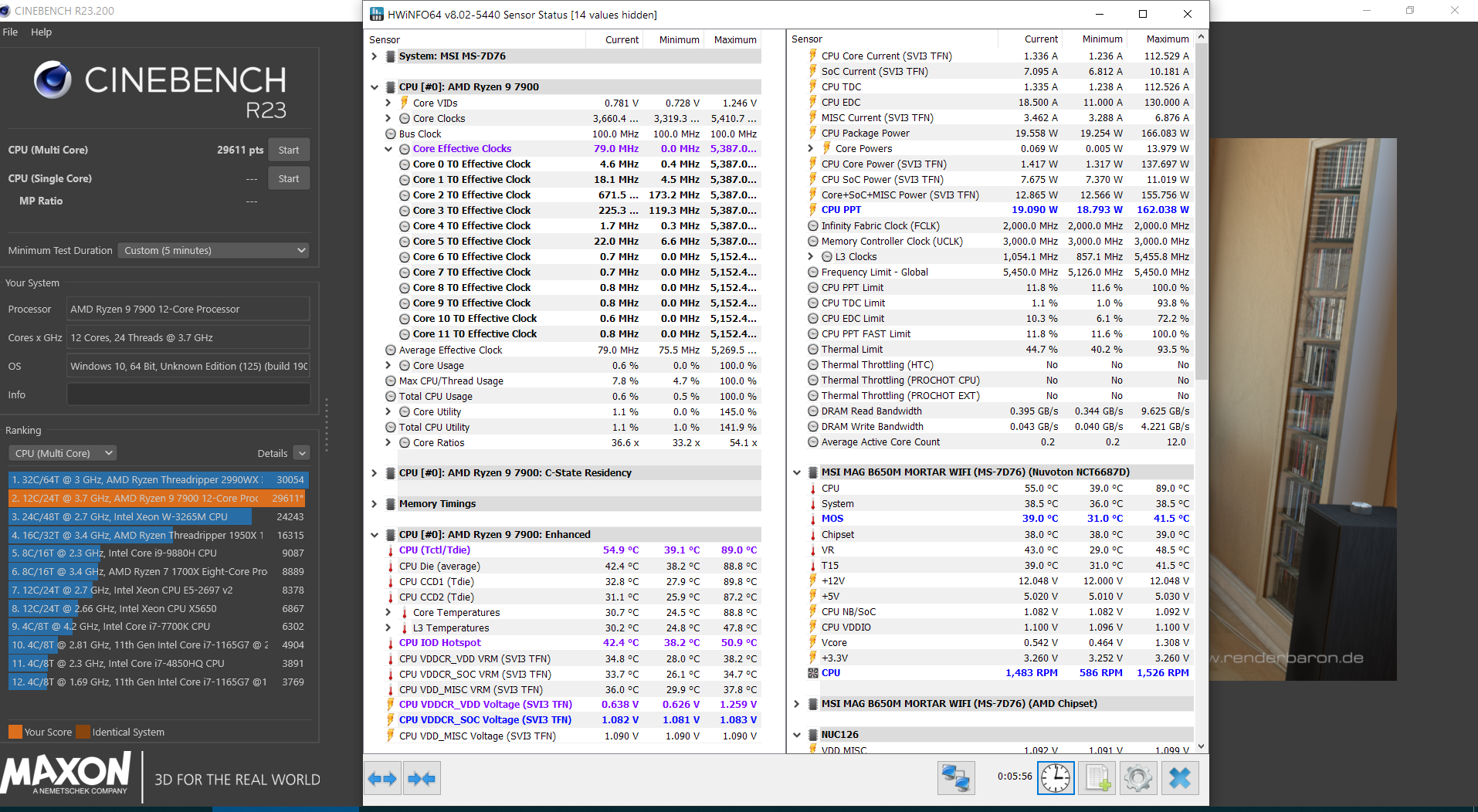
Task: Open the CPU (Multi Core) ranking dropdown
Action: (63, 453)
